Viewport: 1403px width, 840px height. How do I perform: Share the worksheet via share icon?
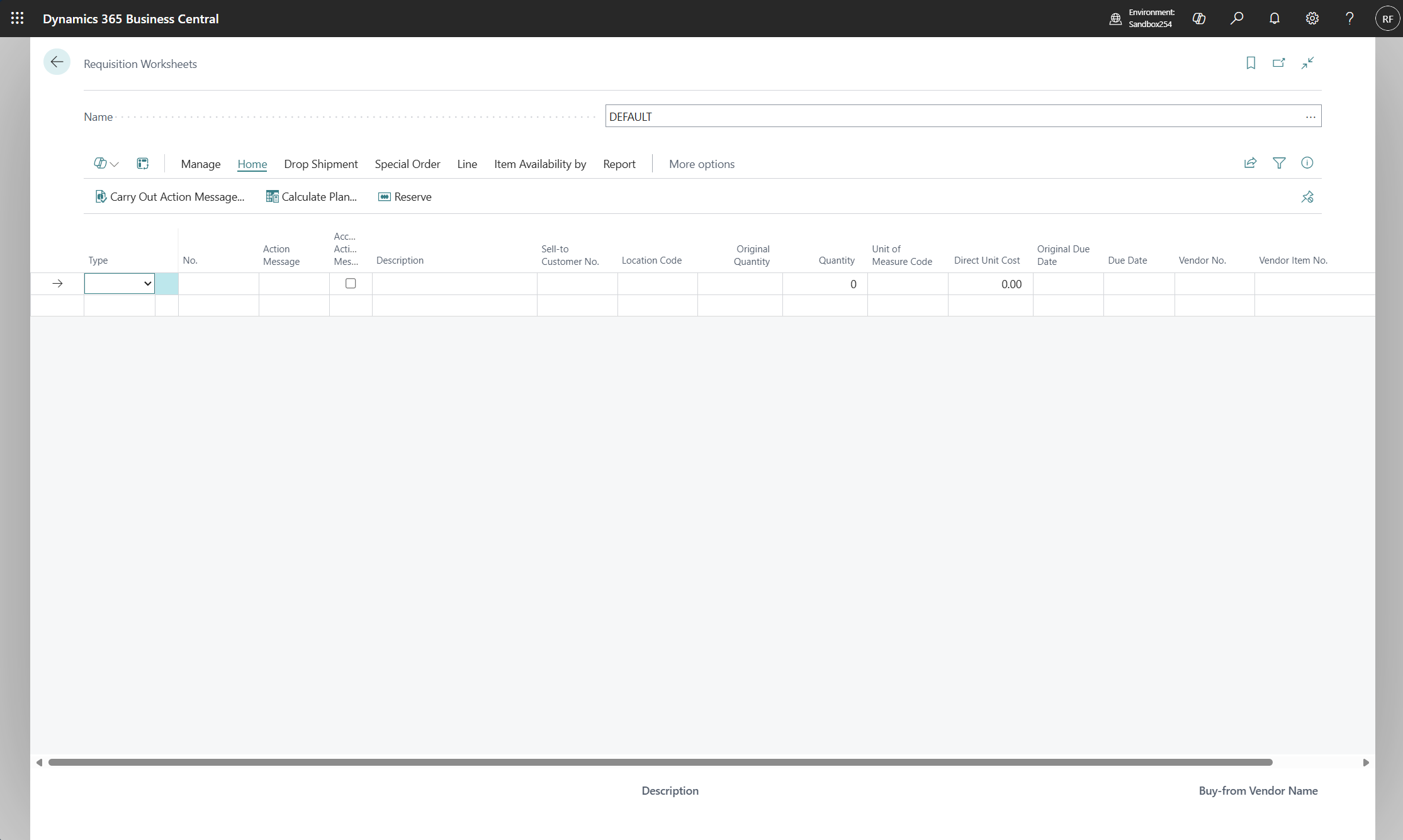click(1250, 163)
